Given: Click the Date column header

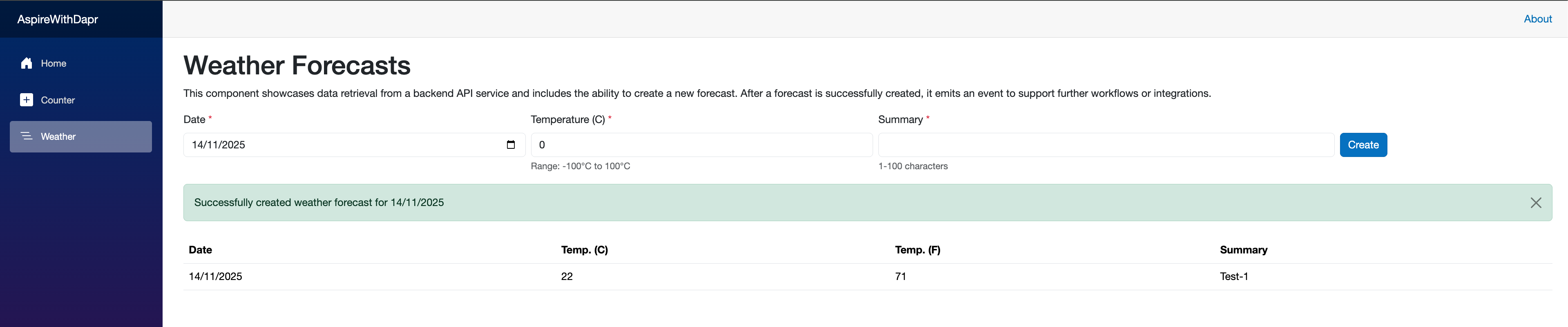Looking at the screenshot, I should point(200,250).
